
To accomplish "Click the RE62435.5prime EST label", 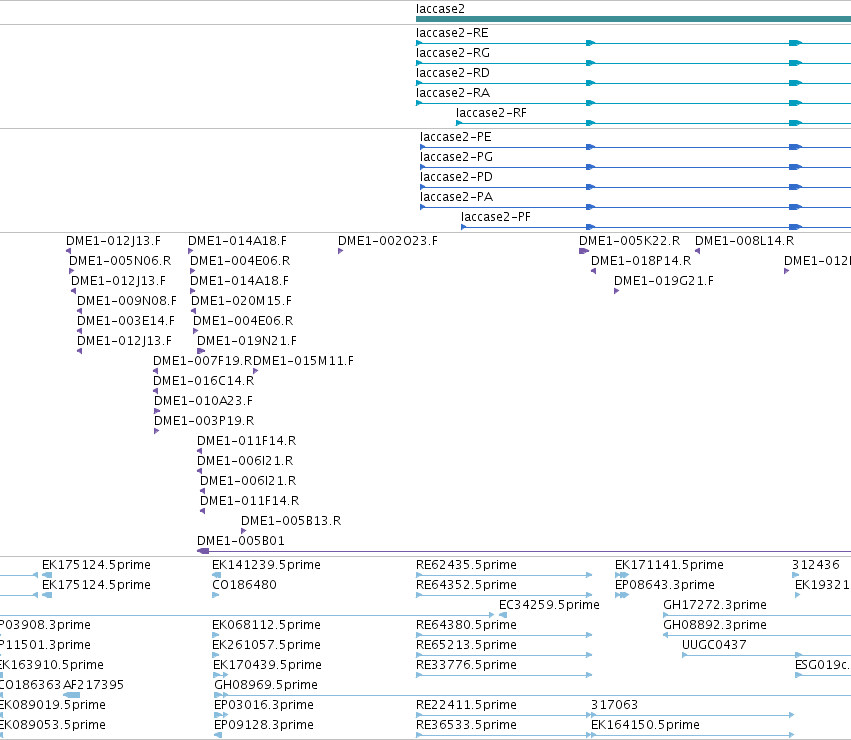I will pos(466,565).
